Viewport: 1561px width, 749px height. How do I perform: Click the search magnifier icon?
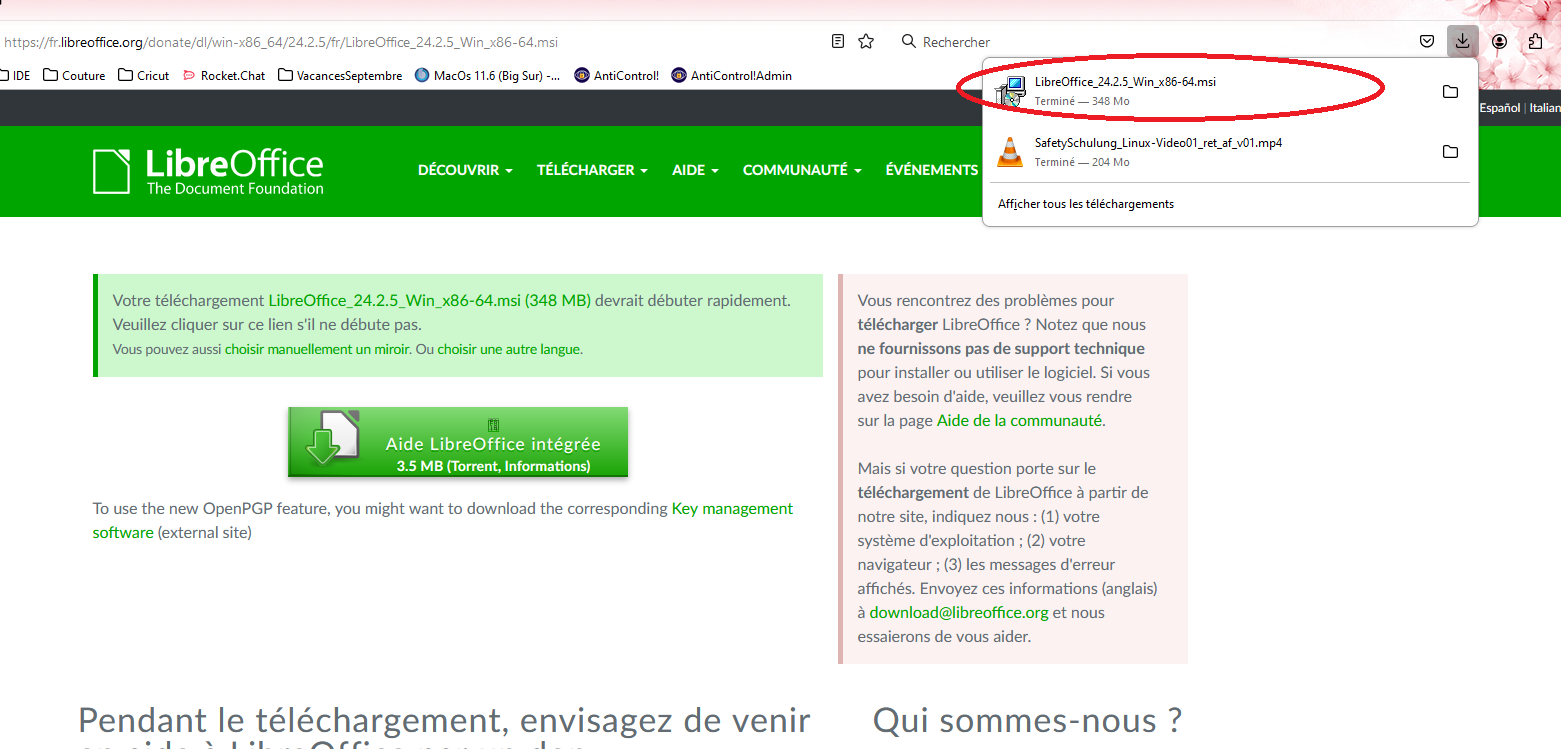[908, 41]
